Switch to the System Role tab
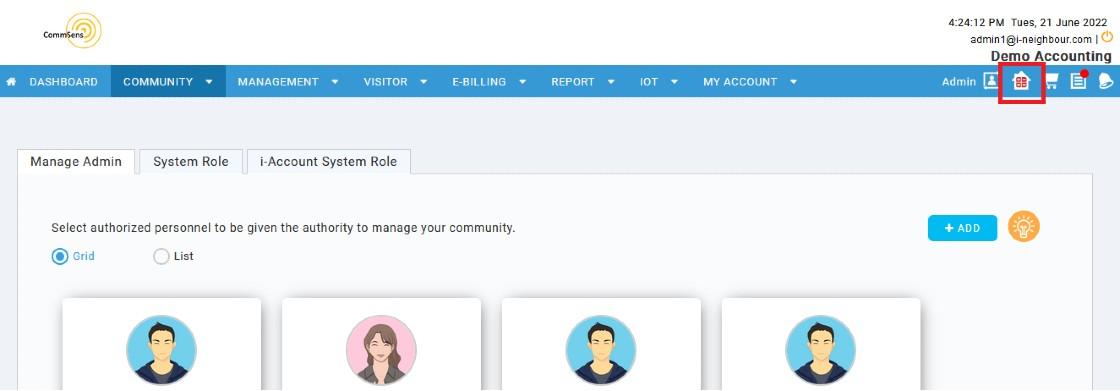 (x=191, y=162)
